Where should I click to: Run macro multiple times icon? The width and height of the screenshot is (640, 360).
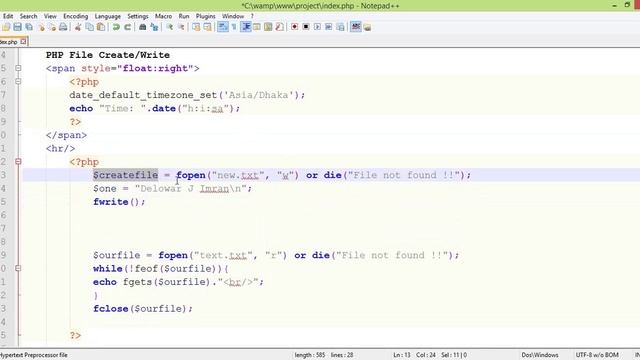[x=329, y=27]
